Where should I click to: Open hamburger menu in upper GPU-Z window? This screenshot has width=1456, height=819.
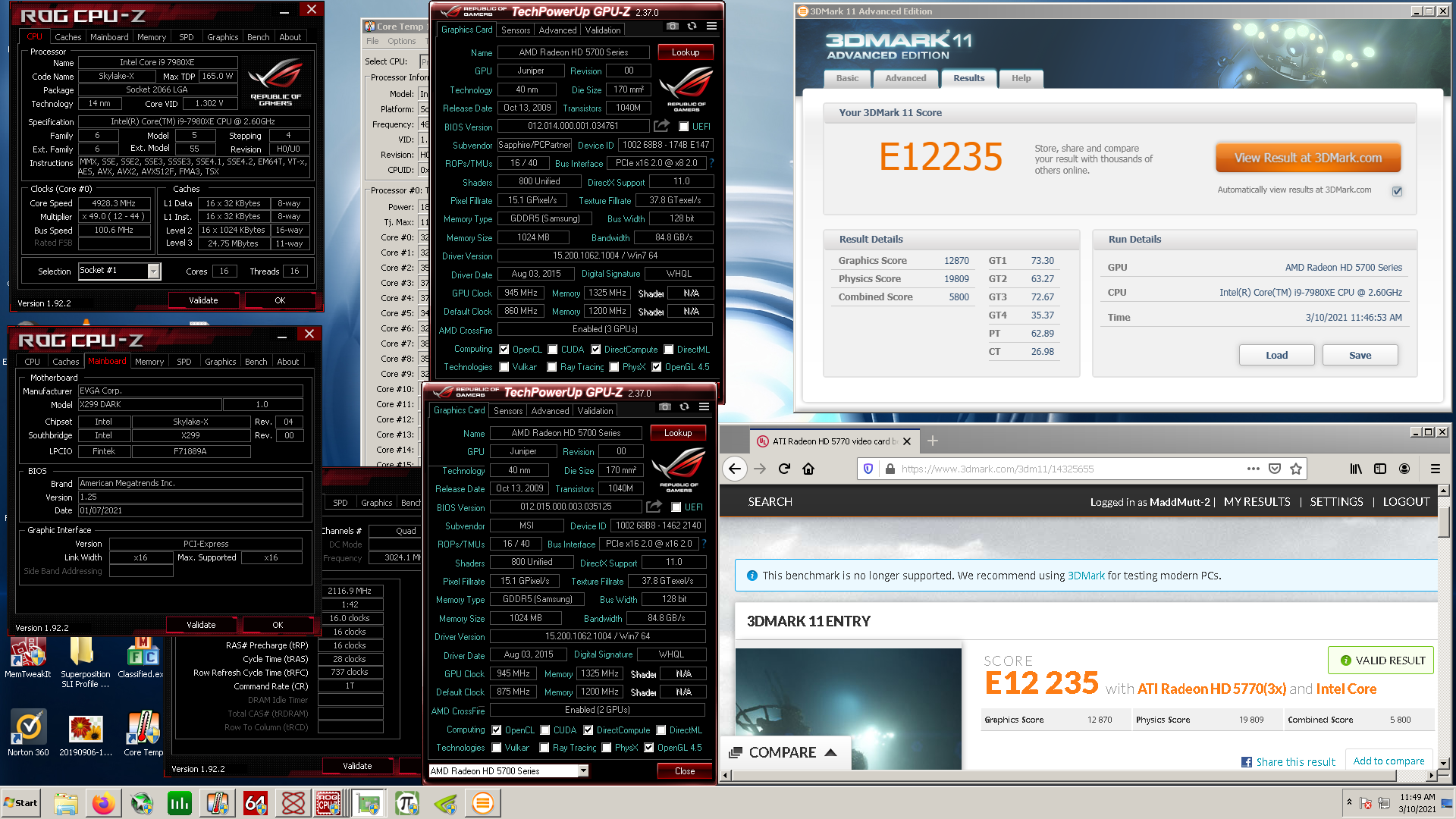tap(711, 26)
